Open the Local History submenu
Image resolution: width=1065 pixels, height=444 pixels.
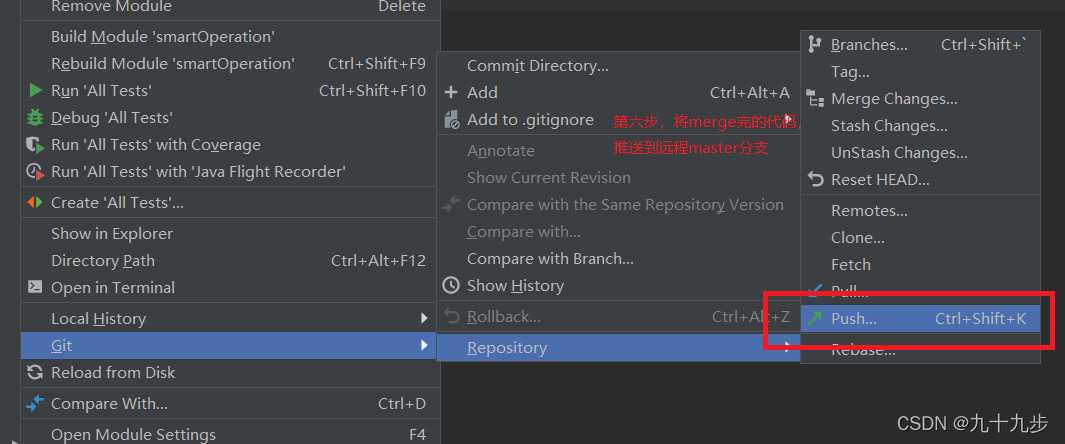[x=230, y=318]
